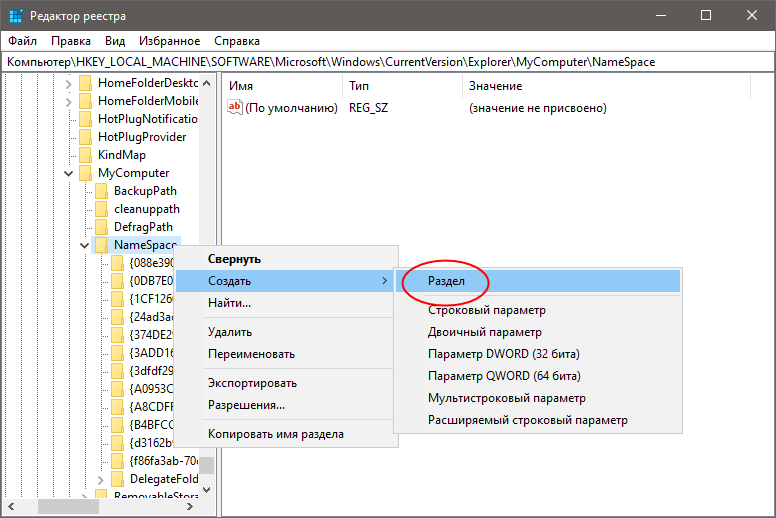Click the {d3162b key folder icon
This screenshot has width=776, height=518.
pos(117,443)
